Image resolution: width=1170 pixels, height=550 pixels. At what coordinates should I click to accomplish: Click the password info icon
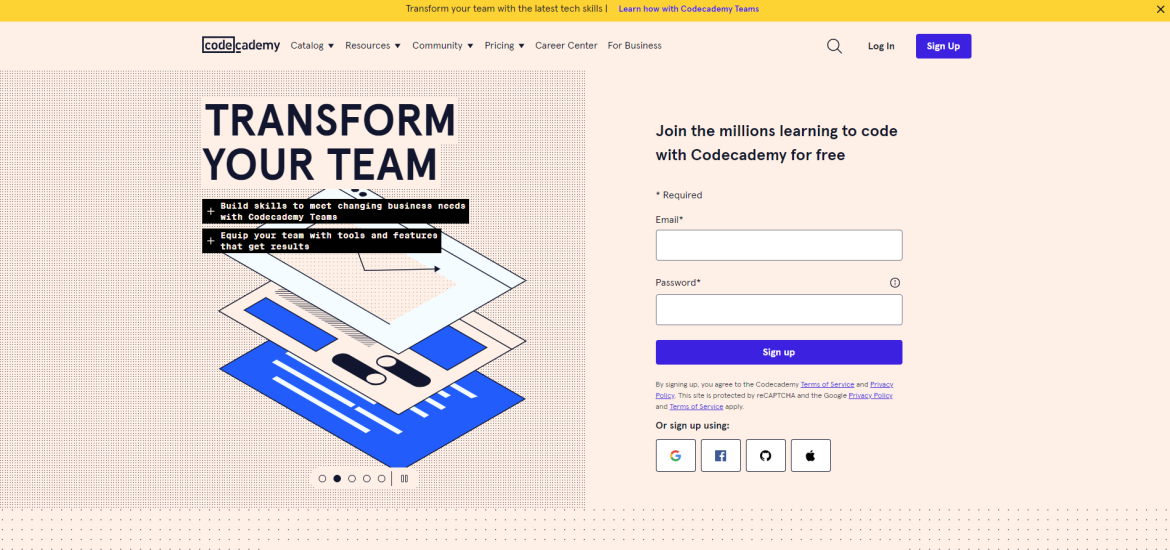point(895,283)
